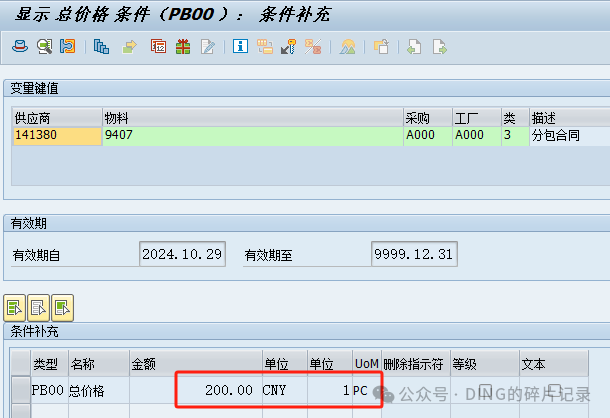Image resolution: width=610 pixels, height=418 pixels.
Task: Click the key with arrow icon
Action: pos(289,46)
